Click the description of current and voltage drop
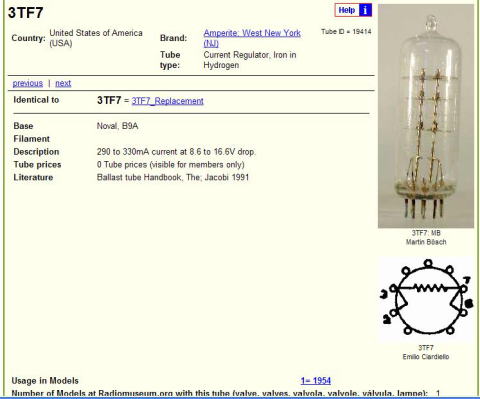The height and width of the screenshot is (399, 480). [176, 152]
